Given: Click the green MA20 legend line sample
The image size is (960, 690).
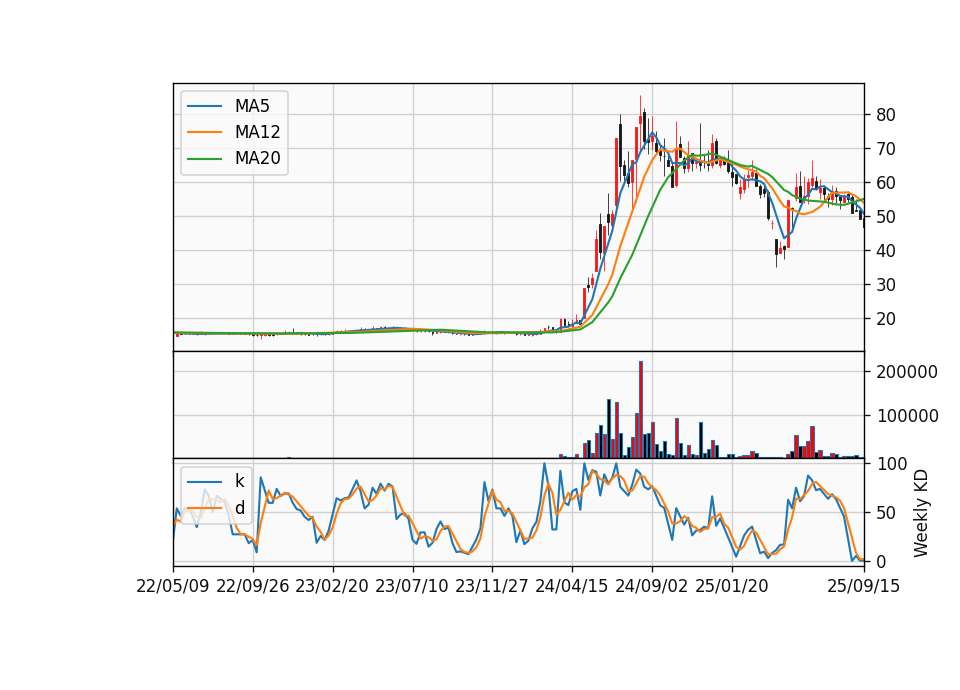Looking at the screenshot, I should pos(204,159).
